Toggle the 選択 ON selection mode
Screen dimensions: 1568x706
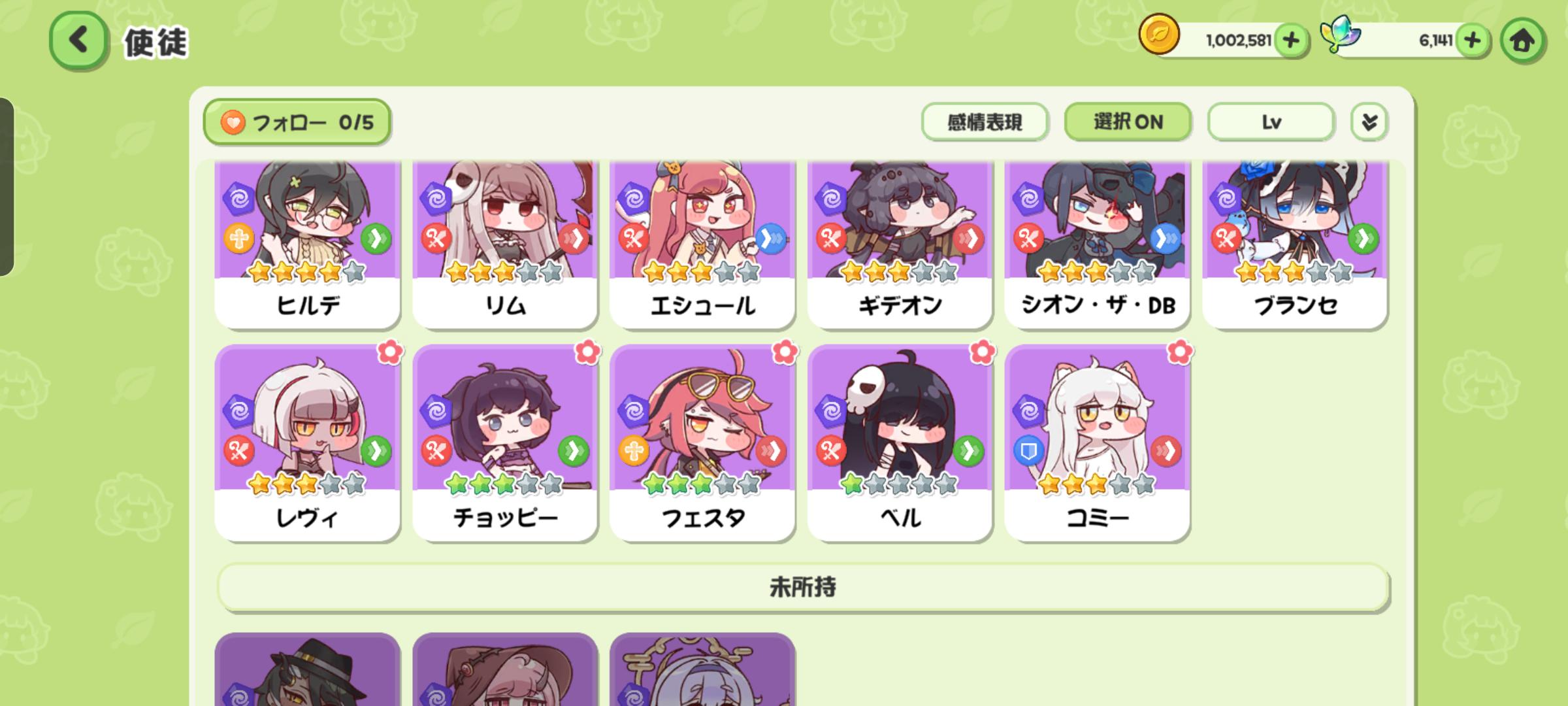point(1128,122)
